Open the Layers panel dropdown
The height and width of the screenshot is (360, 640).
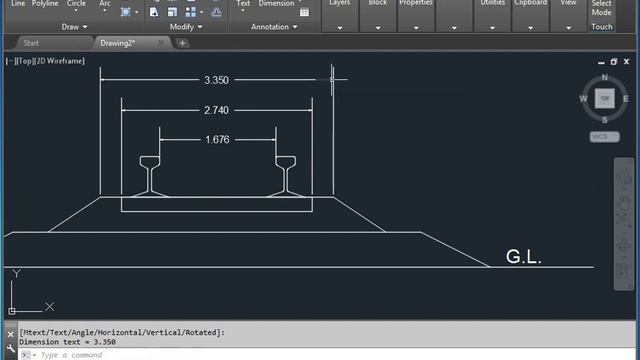pos(340,28)
